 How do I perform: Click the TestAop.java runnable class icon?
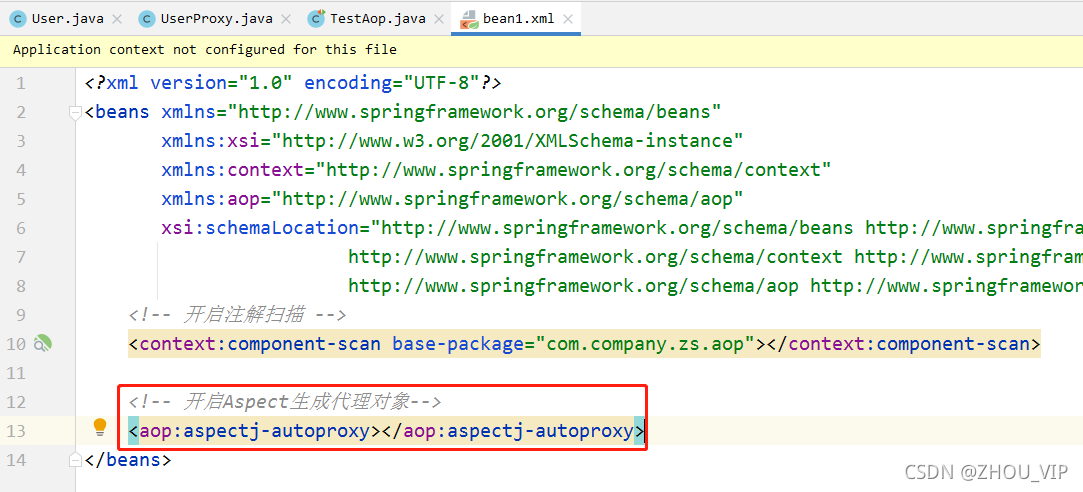click(x=316, y=19)
